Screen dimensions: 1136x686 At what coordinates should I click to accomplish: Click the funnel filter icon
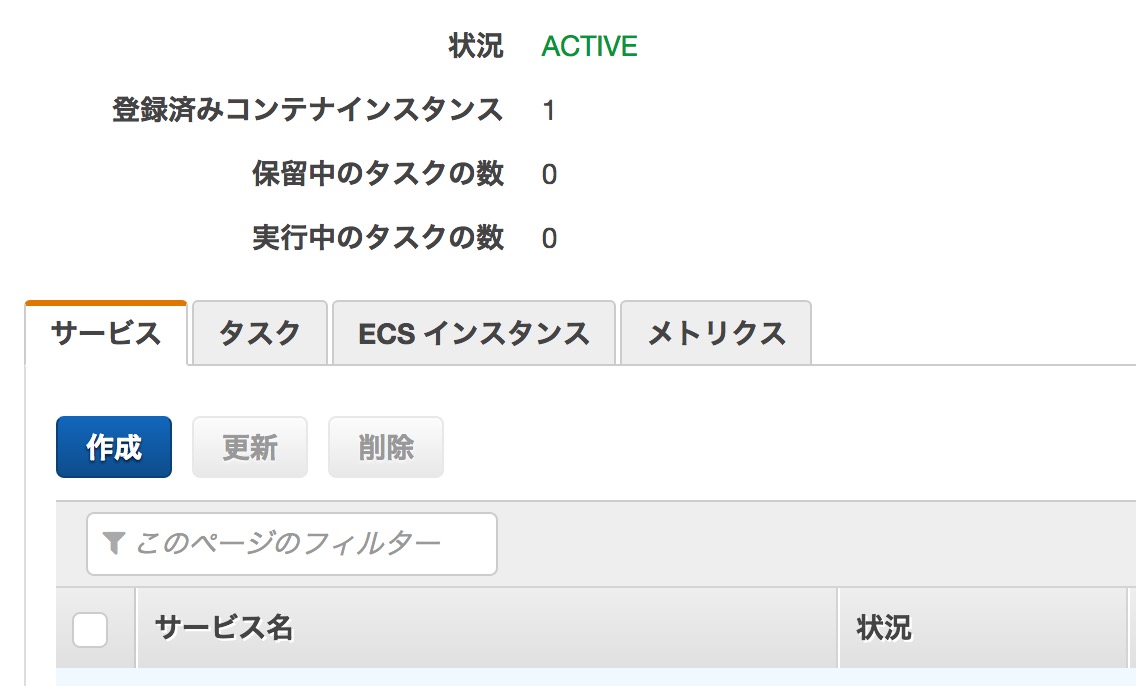click(114, 543)
